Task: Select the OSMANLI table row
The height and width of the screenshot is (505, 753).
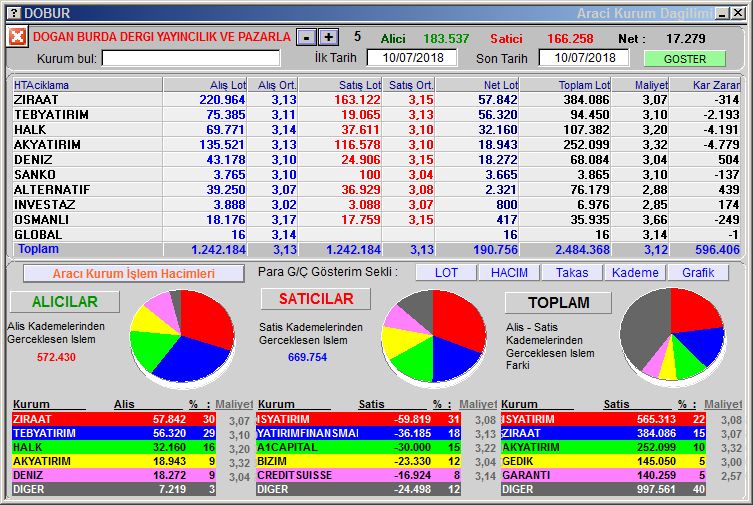Action: pyautogui.click(x=376, y=219)
